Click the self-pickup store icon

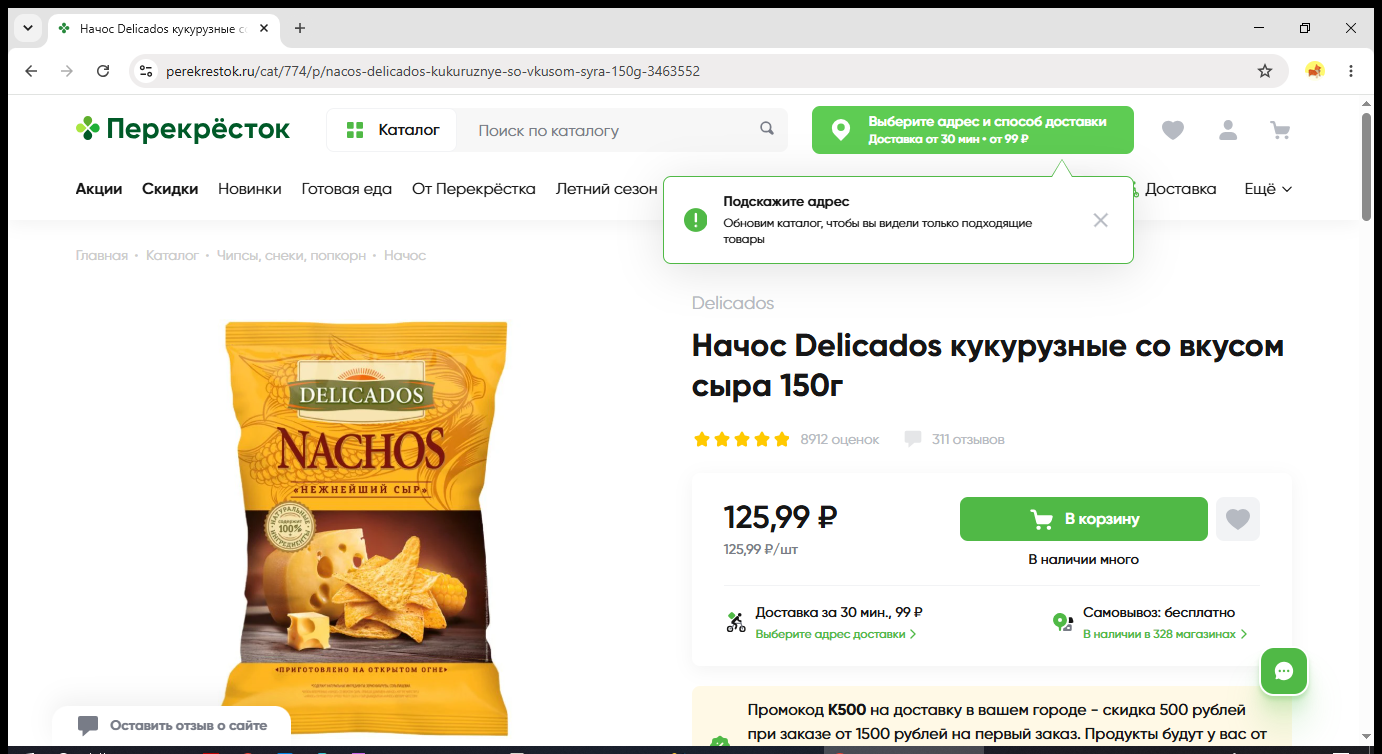[x=1063, y=622]
